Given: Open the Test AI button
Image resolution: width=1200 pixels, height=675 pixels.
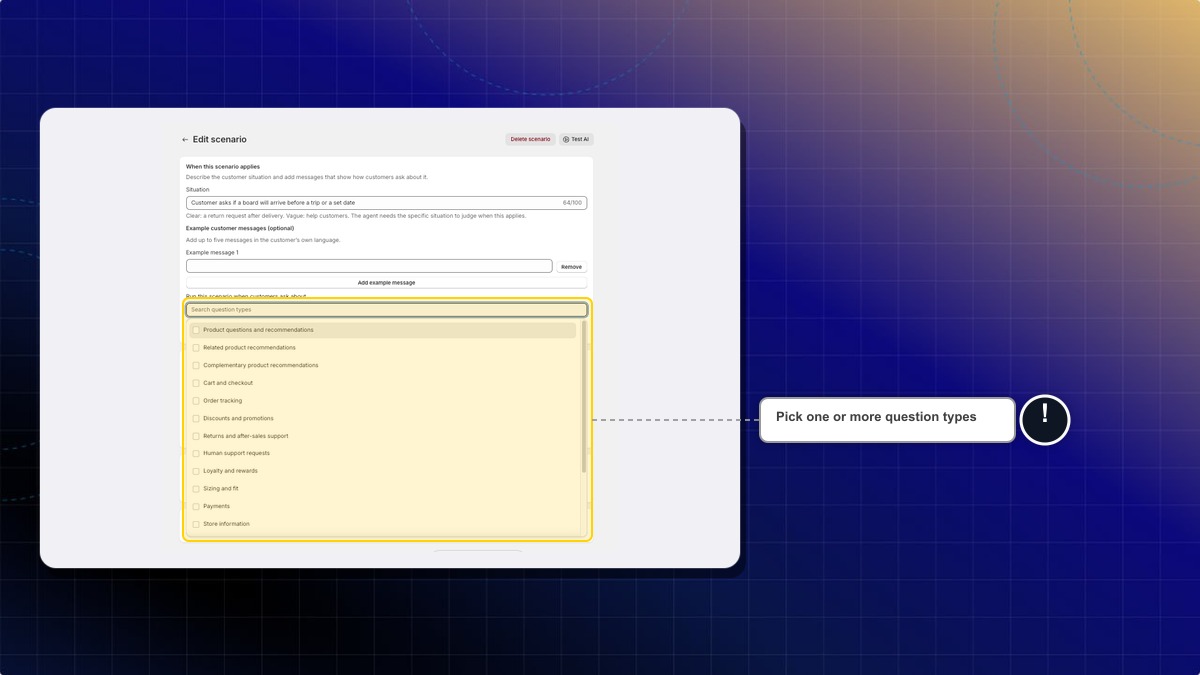Looking at the screenshot, I should click(576, 140).
